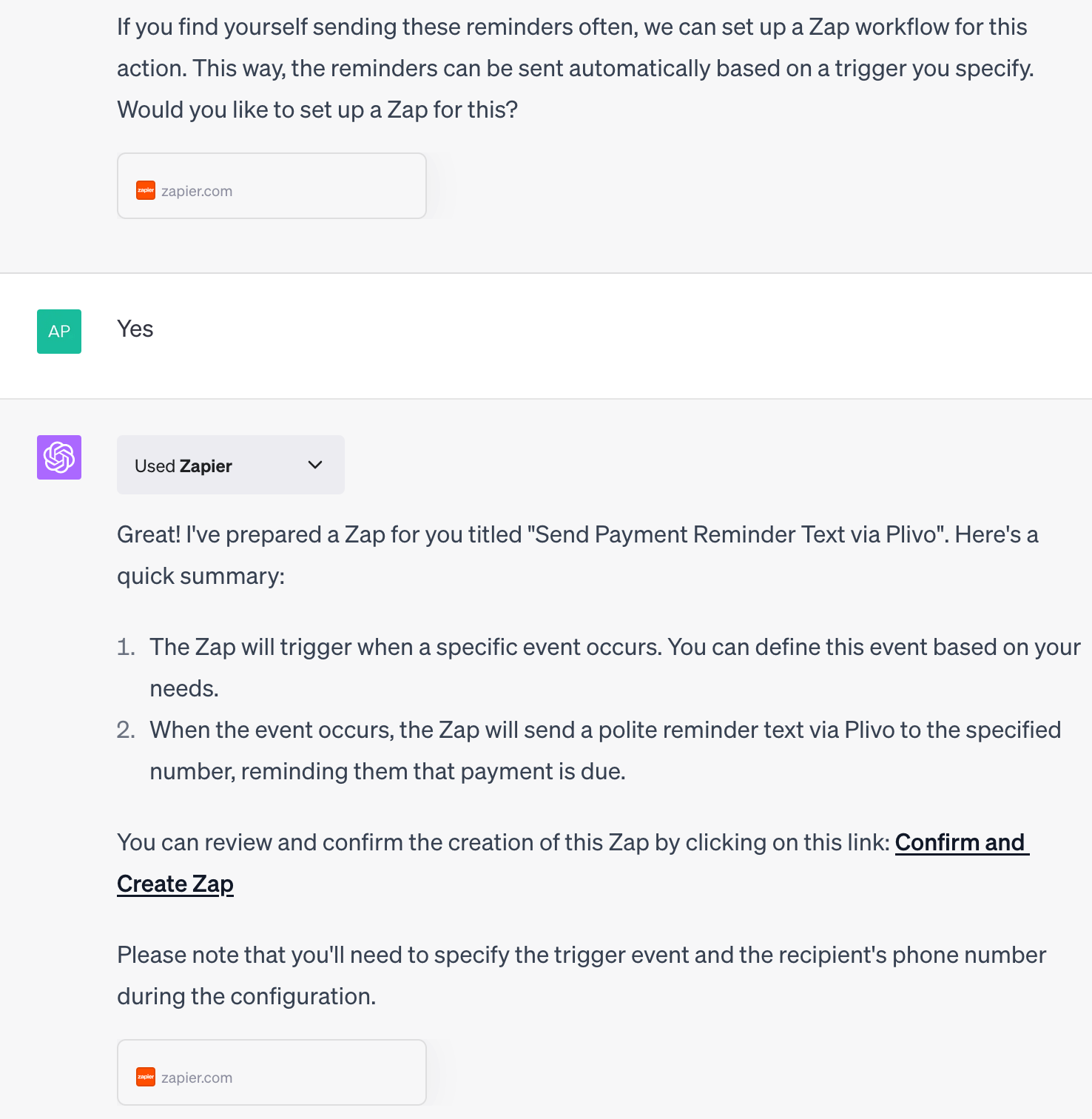Open the 'Confirm and Create Zap' link
The width and height of the screenshot is (1092, 1119).
(961, 843)
